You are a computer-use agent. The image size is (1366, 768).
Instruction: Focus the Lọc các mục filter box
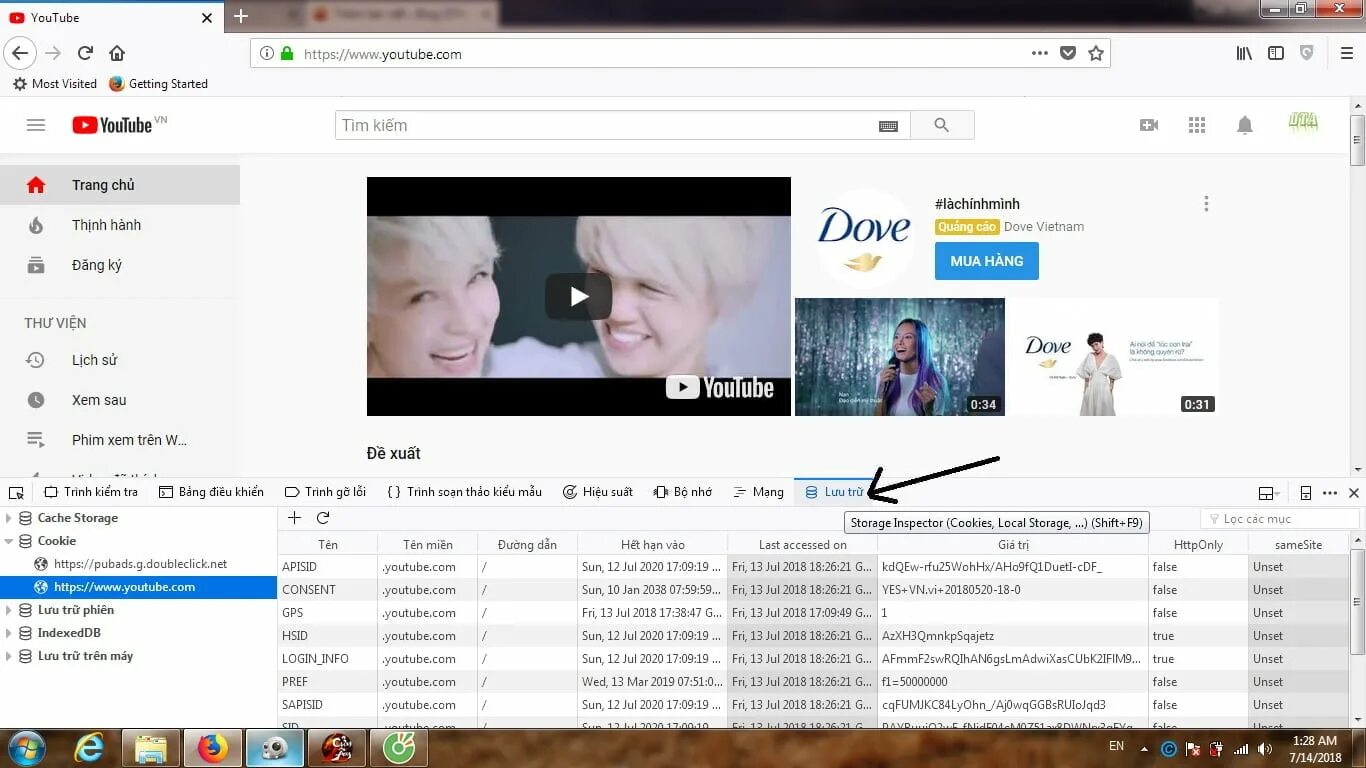tap(1279, 518)
